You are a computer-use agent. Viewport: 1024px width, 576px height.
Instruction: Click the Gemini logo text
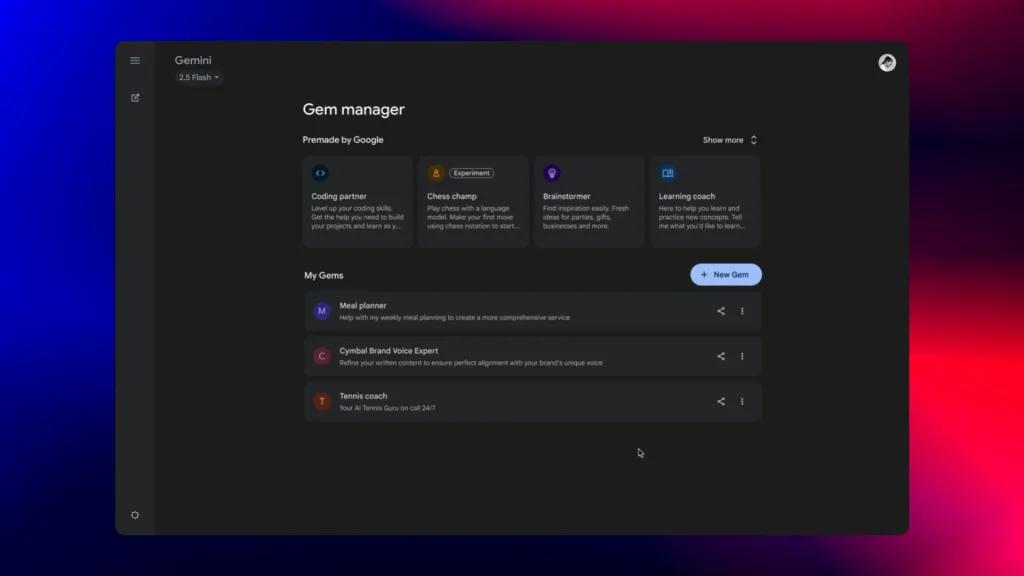193,60
